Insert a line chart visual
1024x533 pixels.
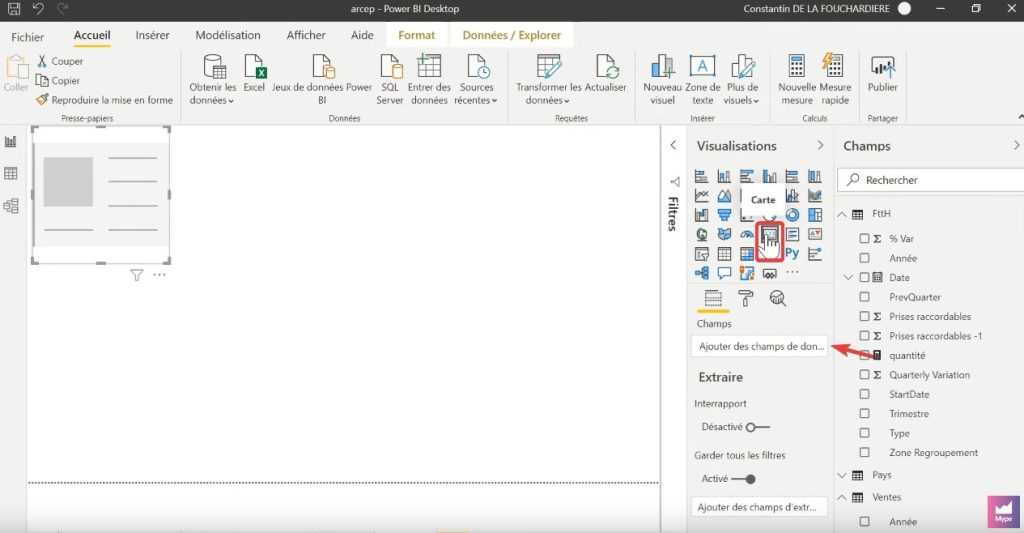(x=701, y=195)
